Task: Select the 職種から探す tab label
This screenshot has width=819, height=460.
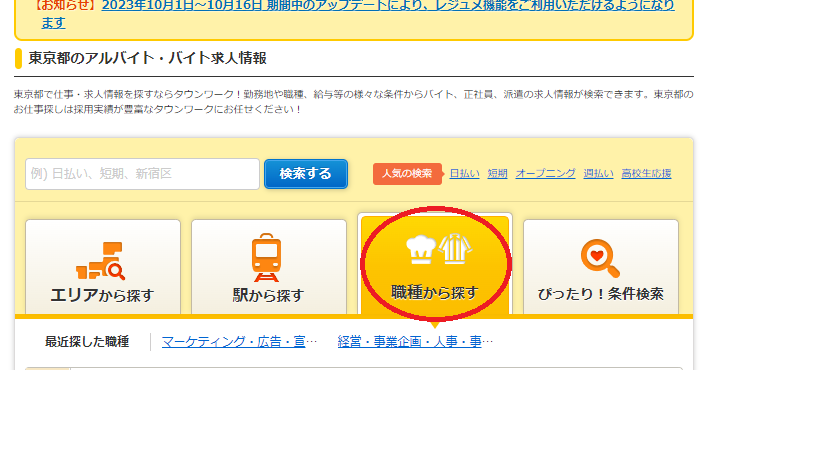Action: click(x=435, y=292)
